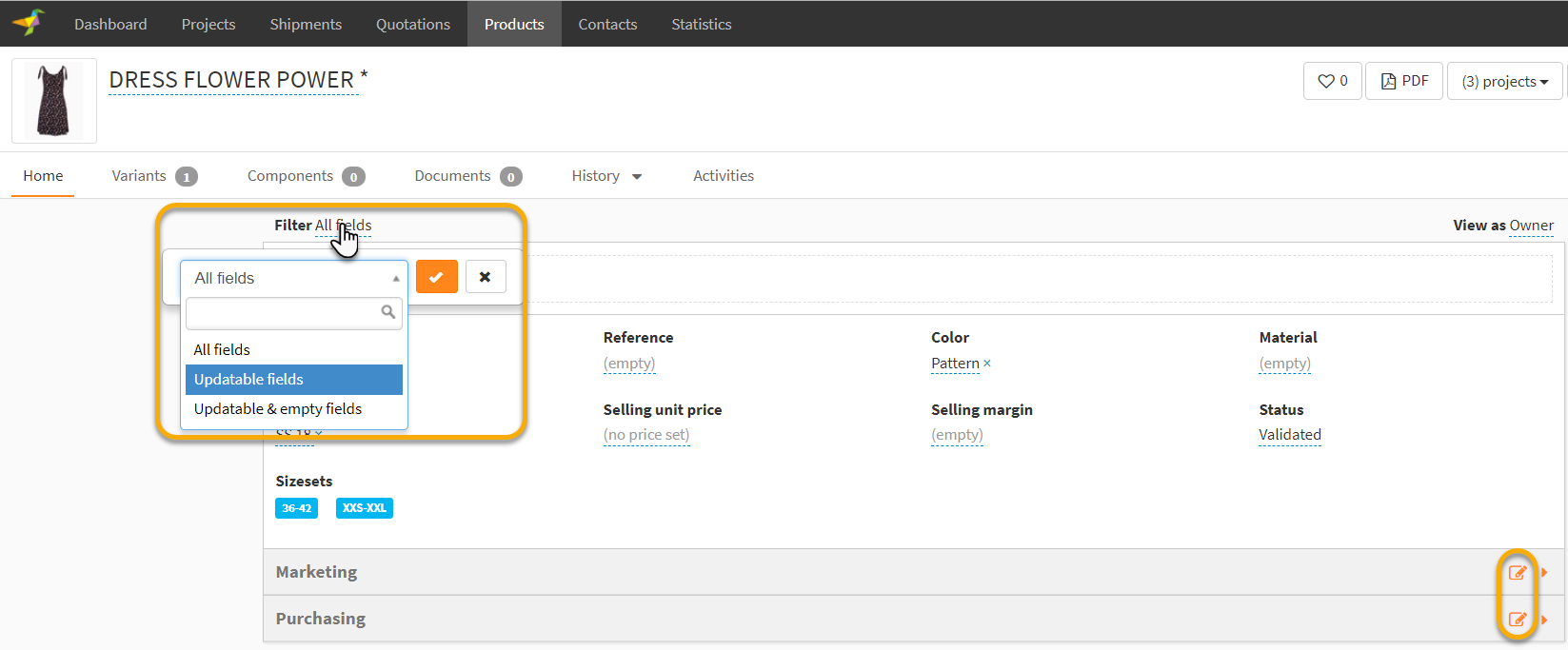Select Updatable fields option
The width and height of the screenshot is (1568, 650).
point(293,380)
